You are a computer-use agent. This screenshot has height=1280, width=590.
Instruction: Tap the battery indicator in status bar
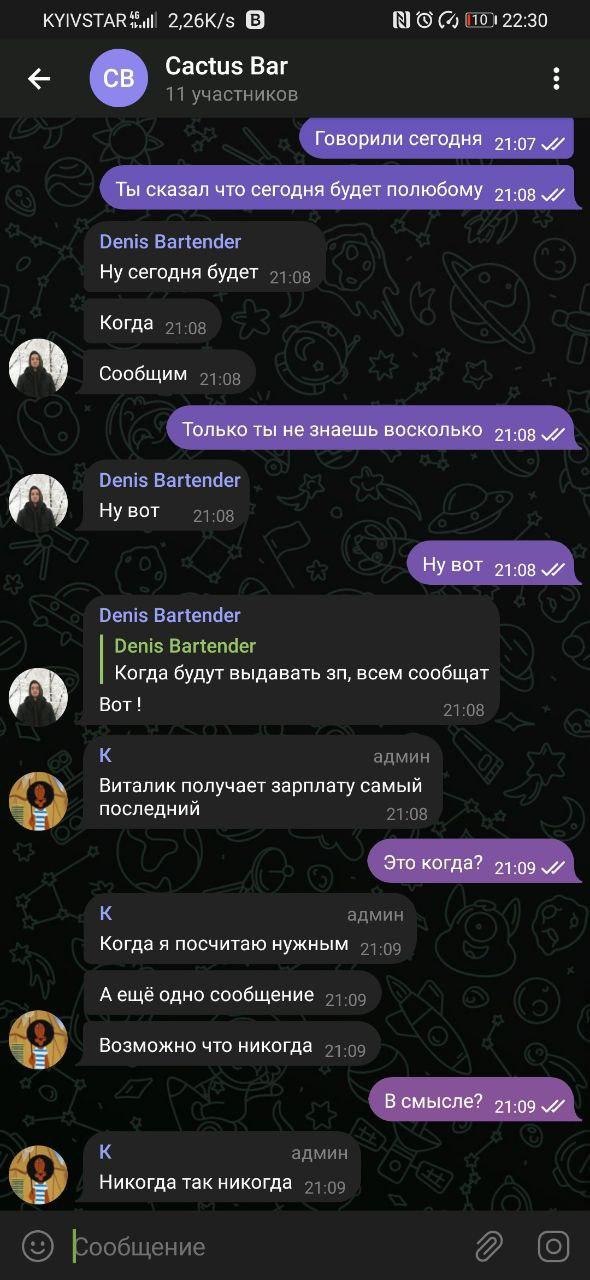481,20
